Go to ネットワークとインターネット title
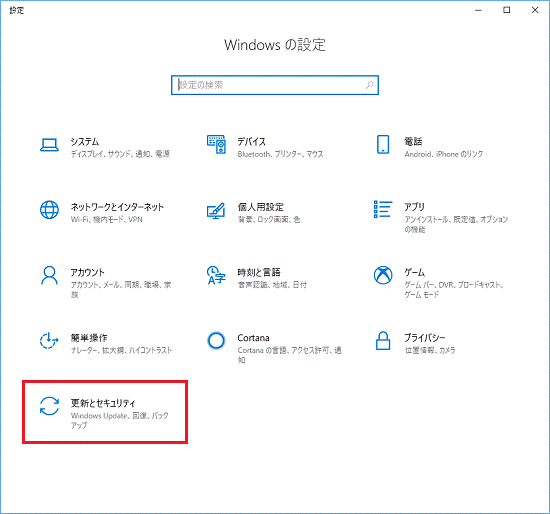 pos(117,207)
